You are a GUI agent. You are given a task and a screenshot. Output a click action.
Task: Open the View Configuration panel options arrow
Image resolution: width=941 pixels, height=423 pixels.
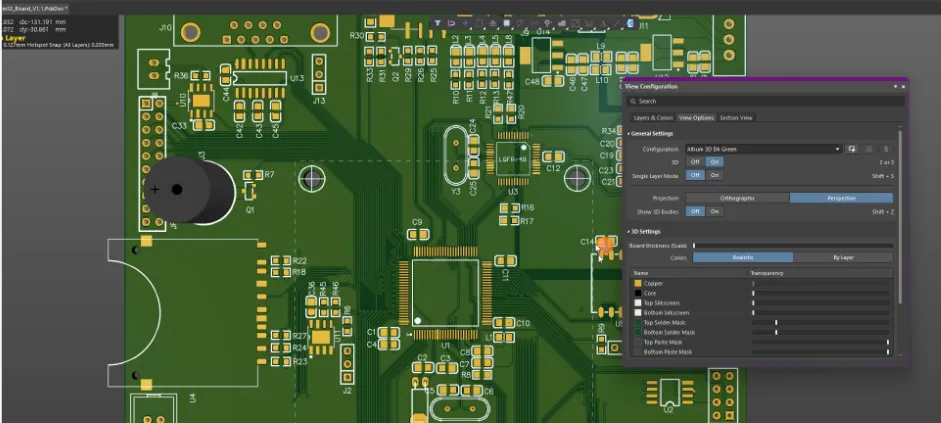895,86
